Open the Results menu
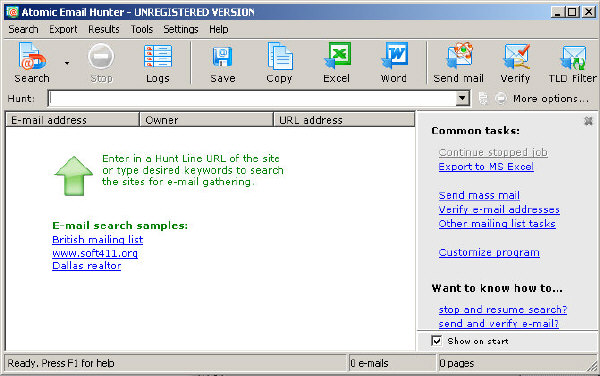600x376 pixels. coord(104,29)
